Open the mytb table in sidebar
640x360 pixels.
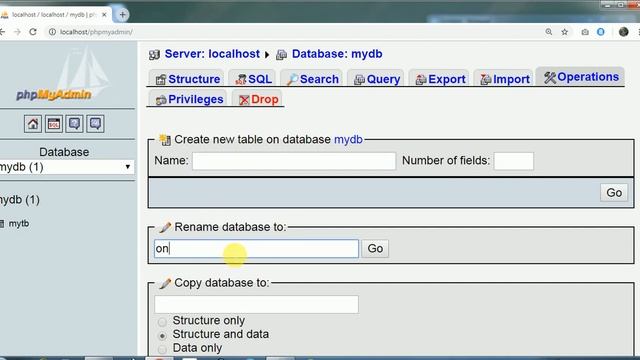click(19, 223)
